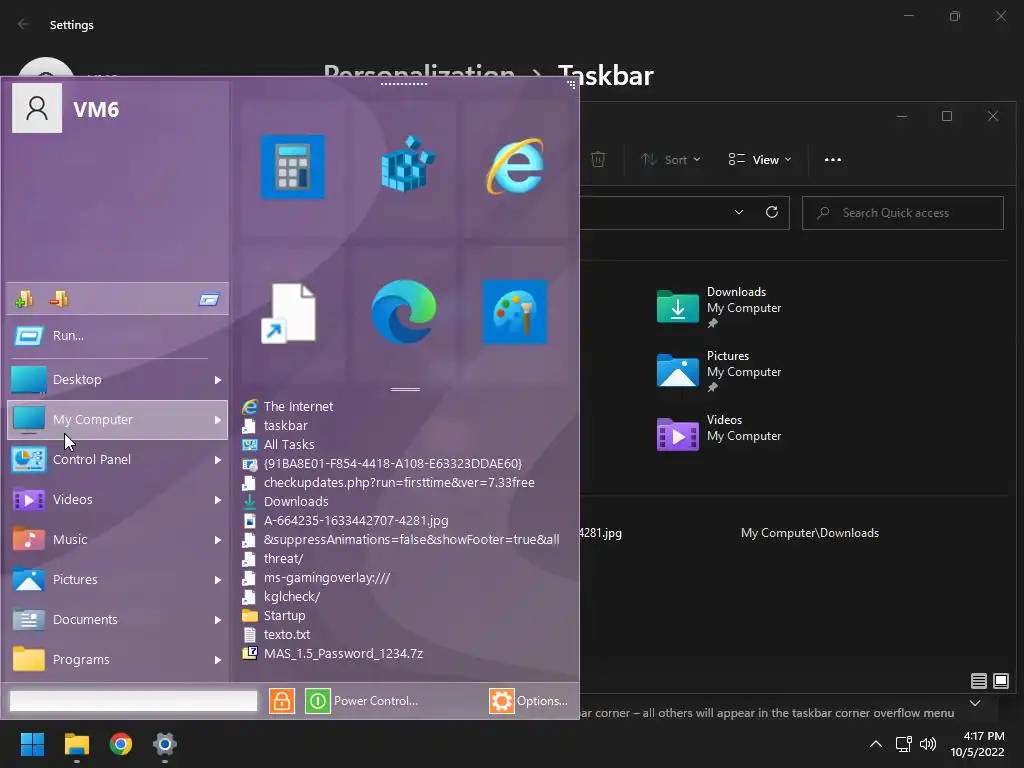This screenshot has height=768, width=1024.
Task: Click See more ellipsis in File Explorer
Action: click(x=833, y=160)
